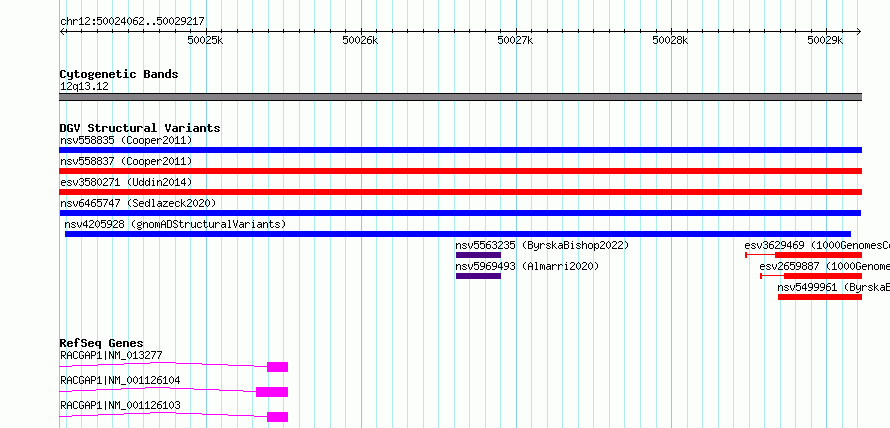Image resolution: width=890 pixels, height=428 pixels.
Task: Open the nsv6465747 (Sedlazeck2020) label
Action: (138, 203)
